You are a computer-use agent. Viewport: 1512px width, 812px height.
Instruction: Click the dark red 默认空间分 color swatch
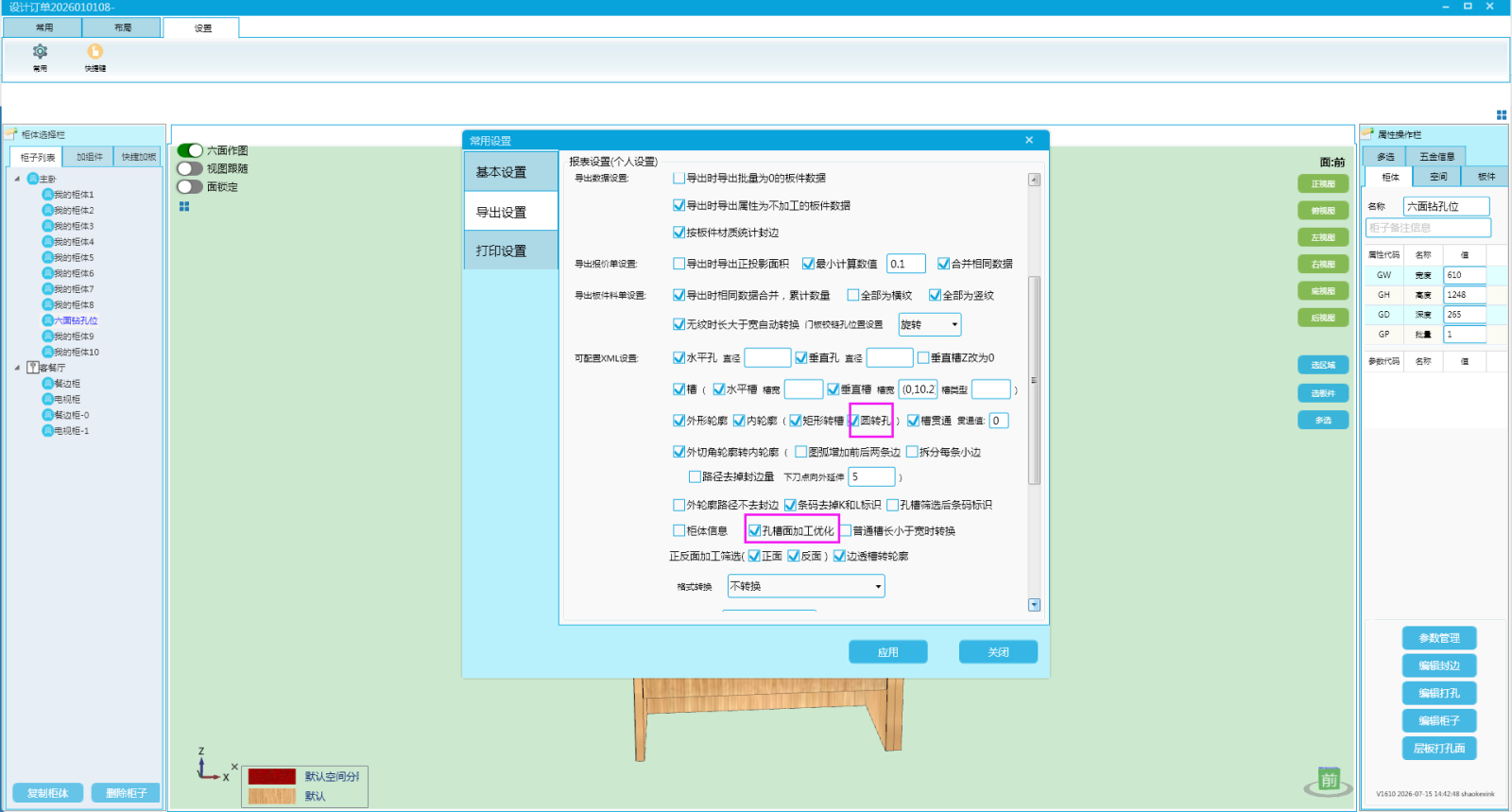[272, 776]
